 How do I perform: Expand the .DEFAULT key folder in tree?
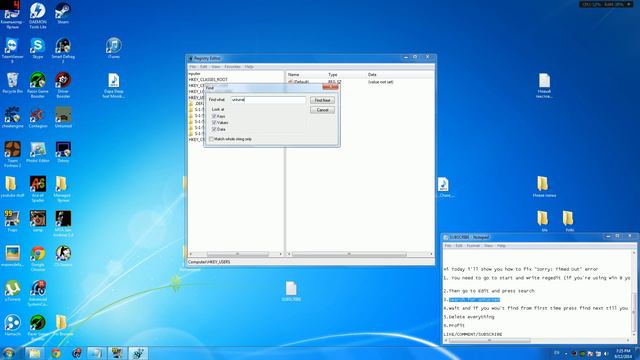click(x=191, y=104)
